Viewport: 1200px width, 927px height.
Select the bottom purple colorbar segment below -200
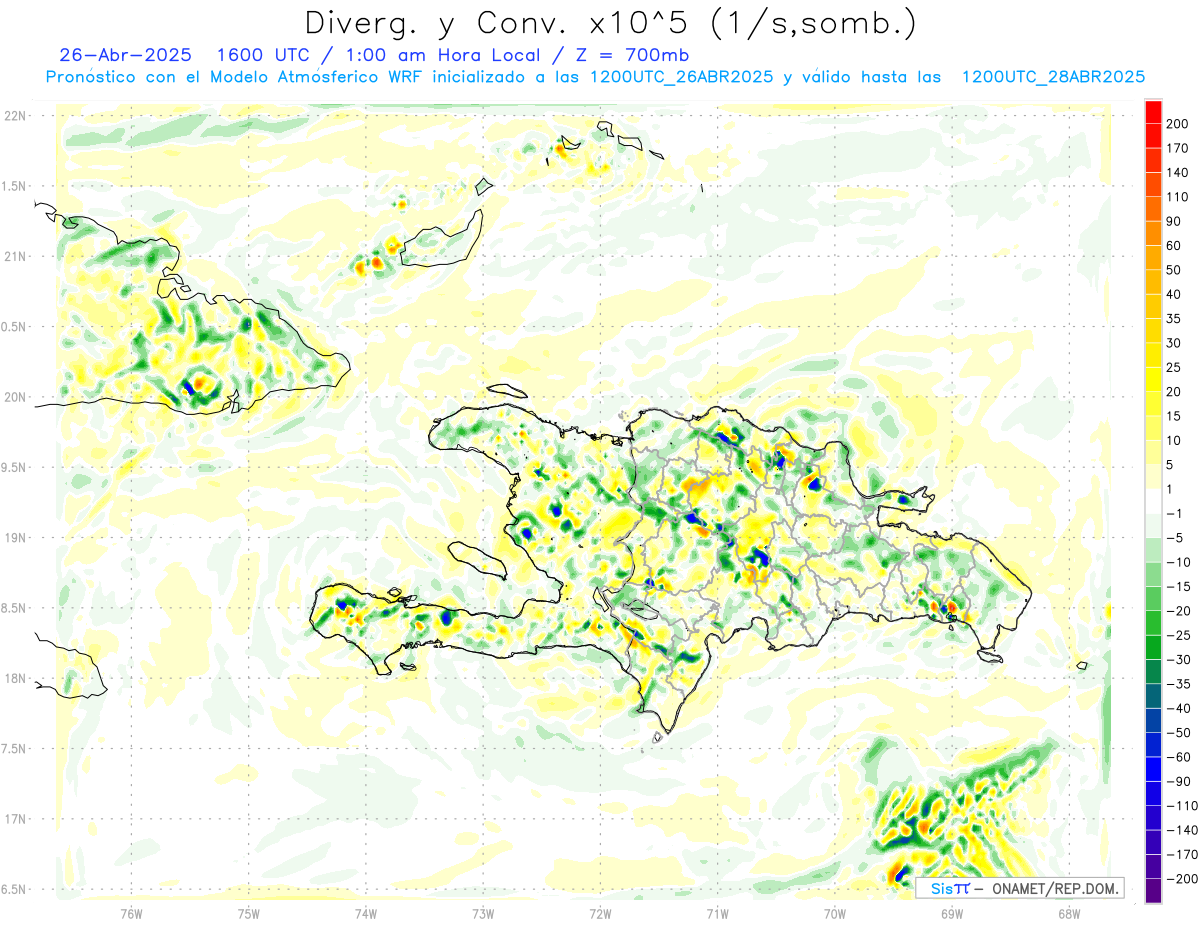point(1153,891)
